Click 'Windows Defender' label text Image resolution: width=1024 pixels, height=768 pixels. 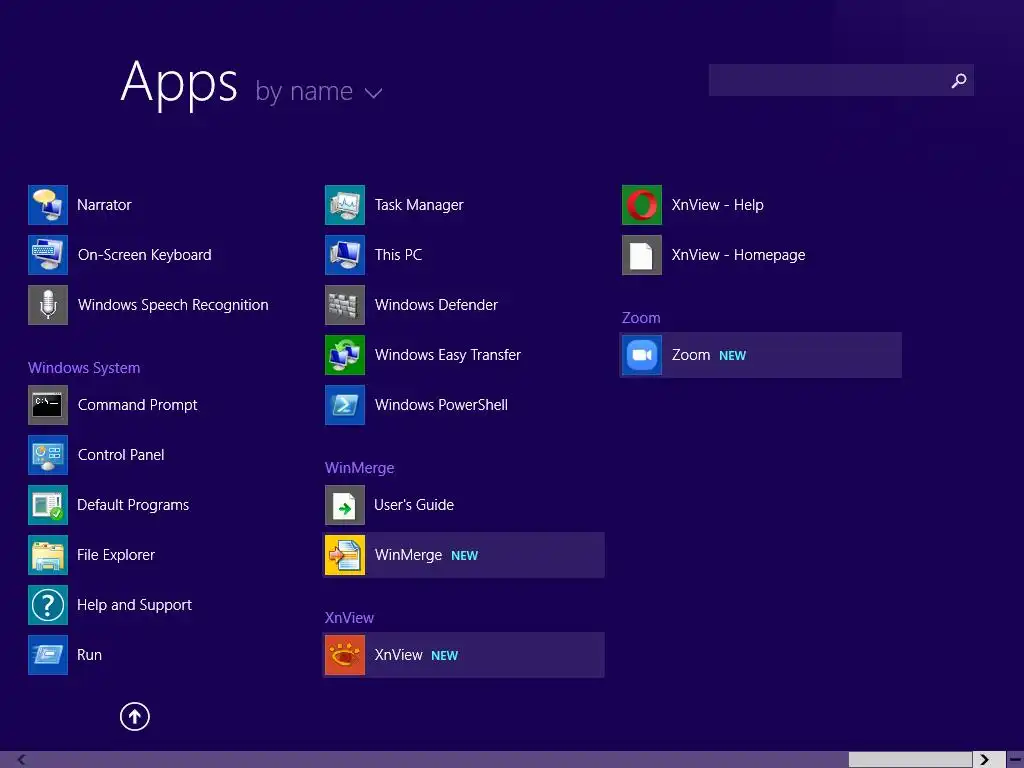[436, 305]
